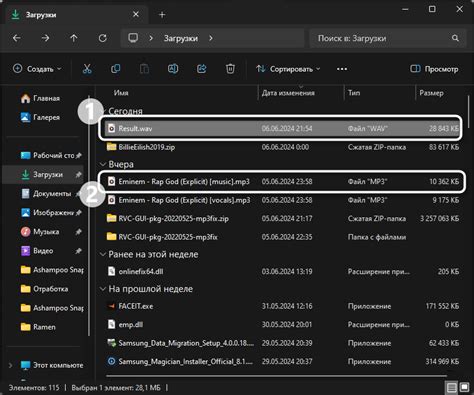Go forward with the right arrow
This screenshot has width=474, height=395.
45,38
